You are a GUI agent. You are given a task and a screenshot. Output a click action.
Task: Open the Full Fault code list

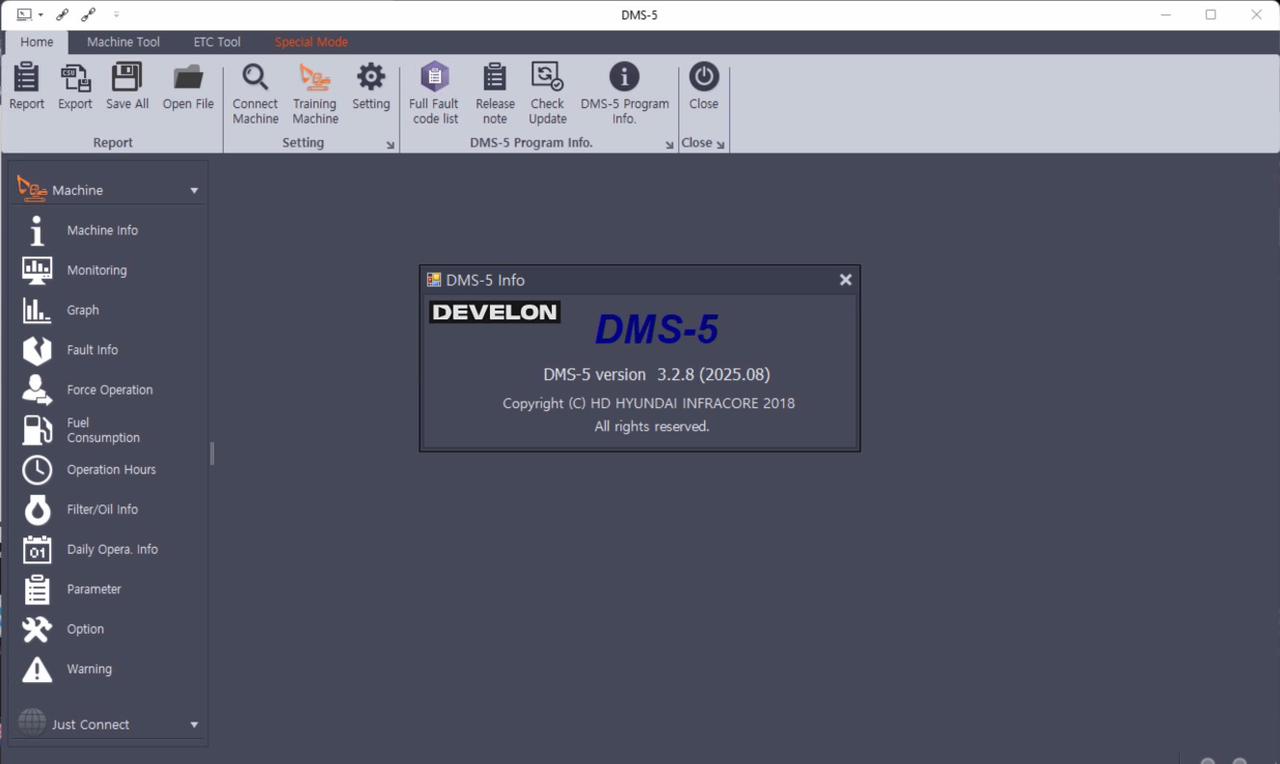(x=434, y=78)
